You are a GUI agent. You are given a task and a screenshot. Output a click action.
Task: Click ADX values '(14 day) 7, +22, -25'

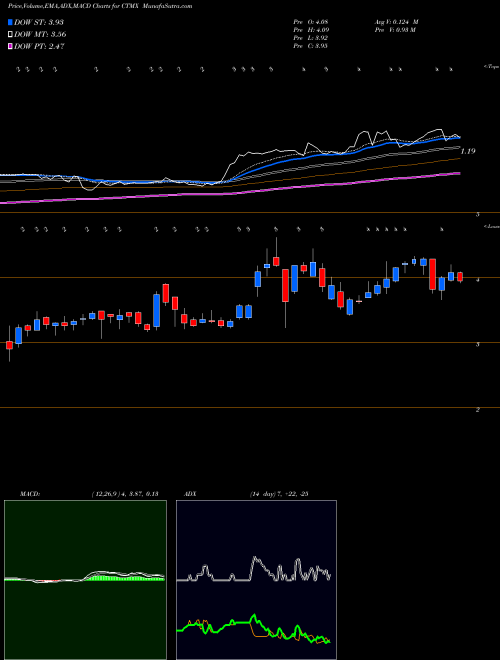(x=279, y=494)
